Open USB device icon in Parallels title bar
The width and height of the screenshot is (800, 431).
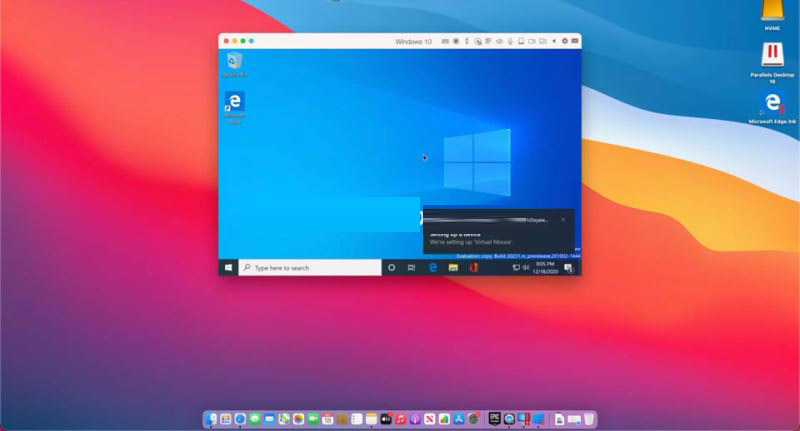tap(466, 41)
